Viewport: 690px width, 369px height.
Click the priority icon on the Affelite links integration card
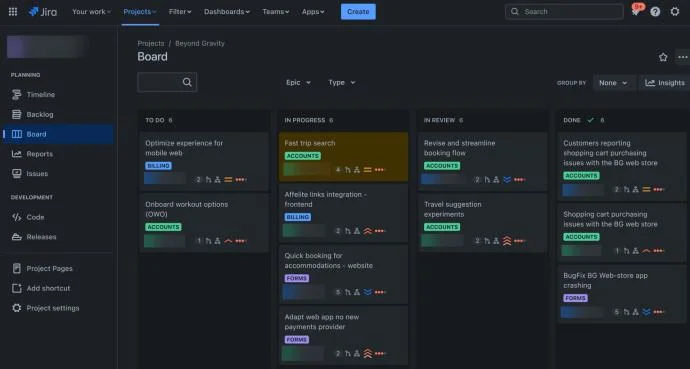coord(367,231)
